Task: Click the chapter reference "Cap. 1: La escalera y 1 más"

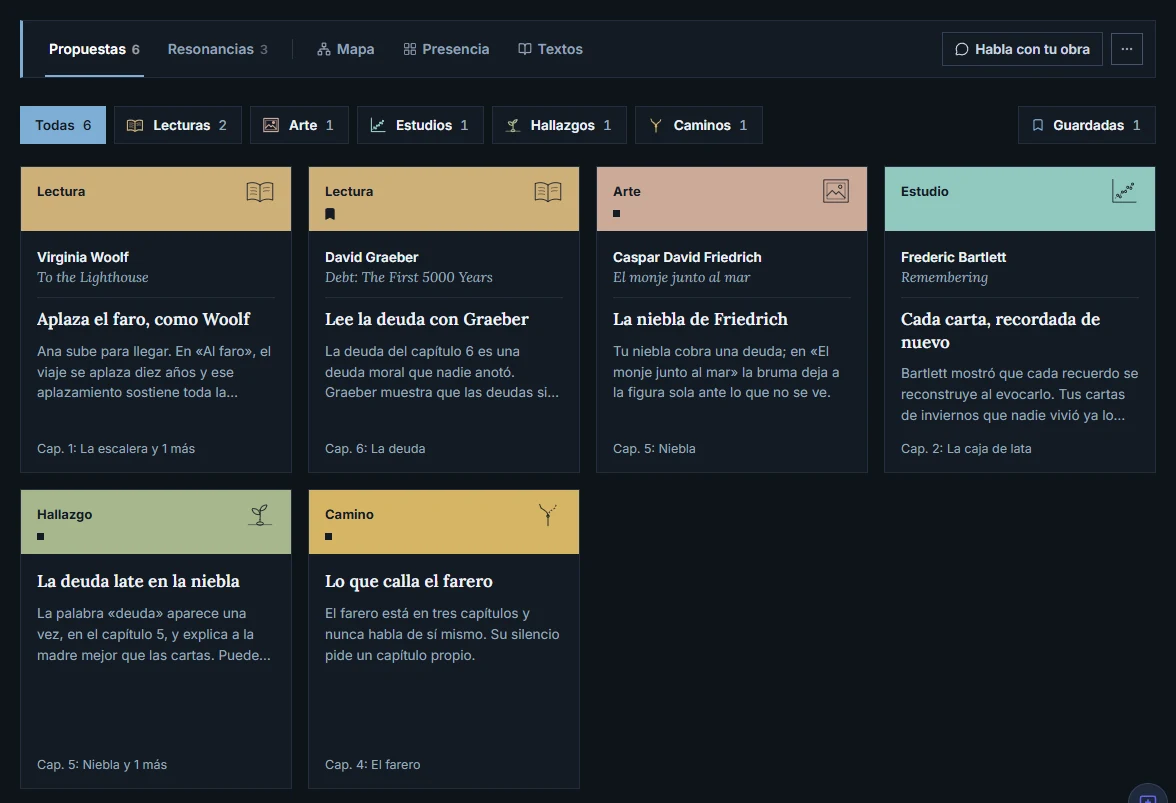Action: [x=116, y=448]
